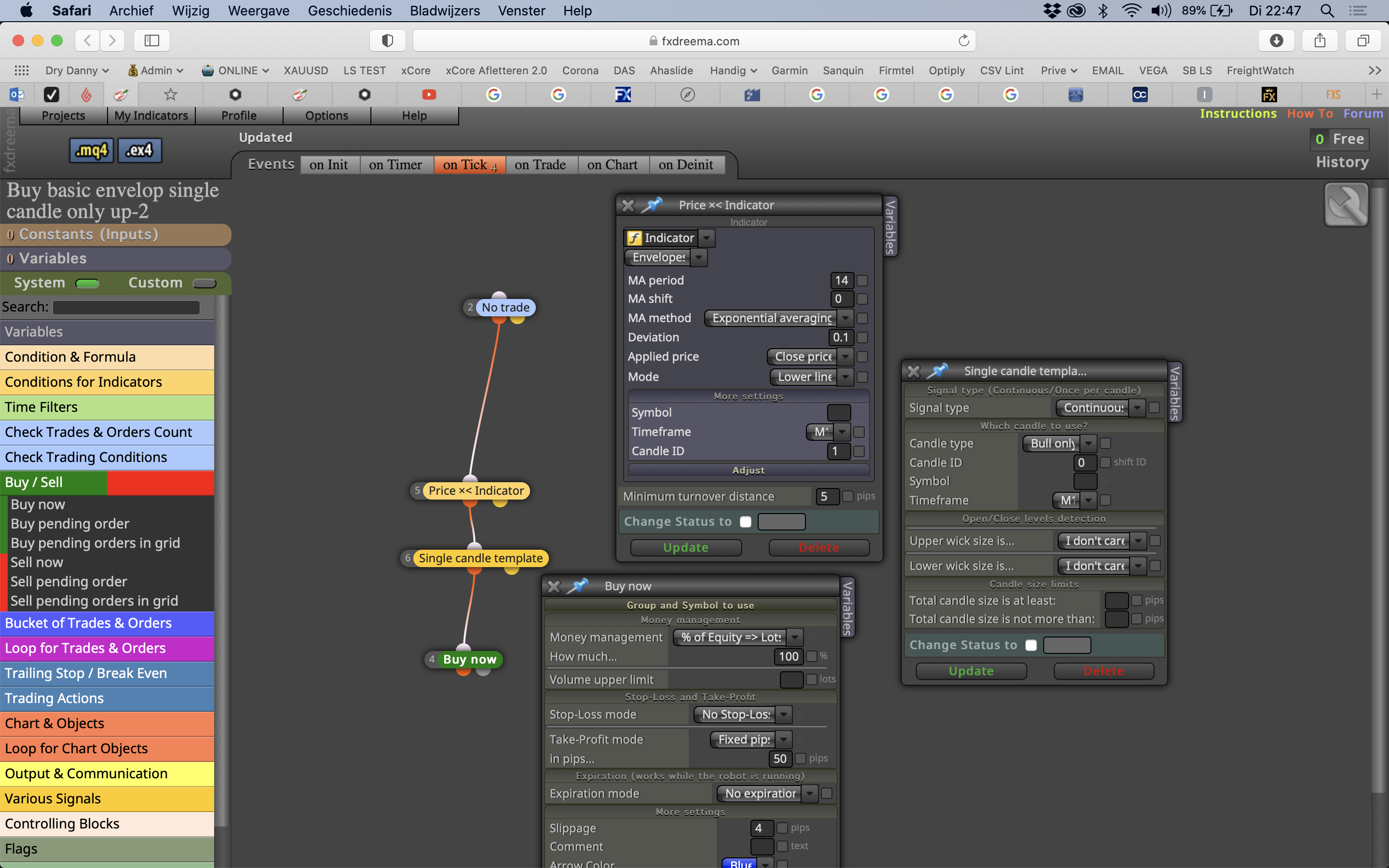The image size is (1389, 868).
Task: Toggle shift ID checkbox
Action: tap(1105, 462)
